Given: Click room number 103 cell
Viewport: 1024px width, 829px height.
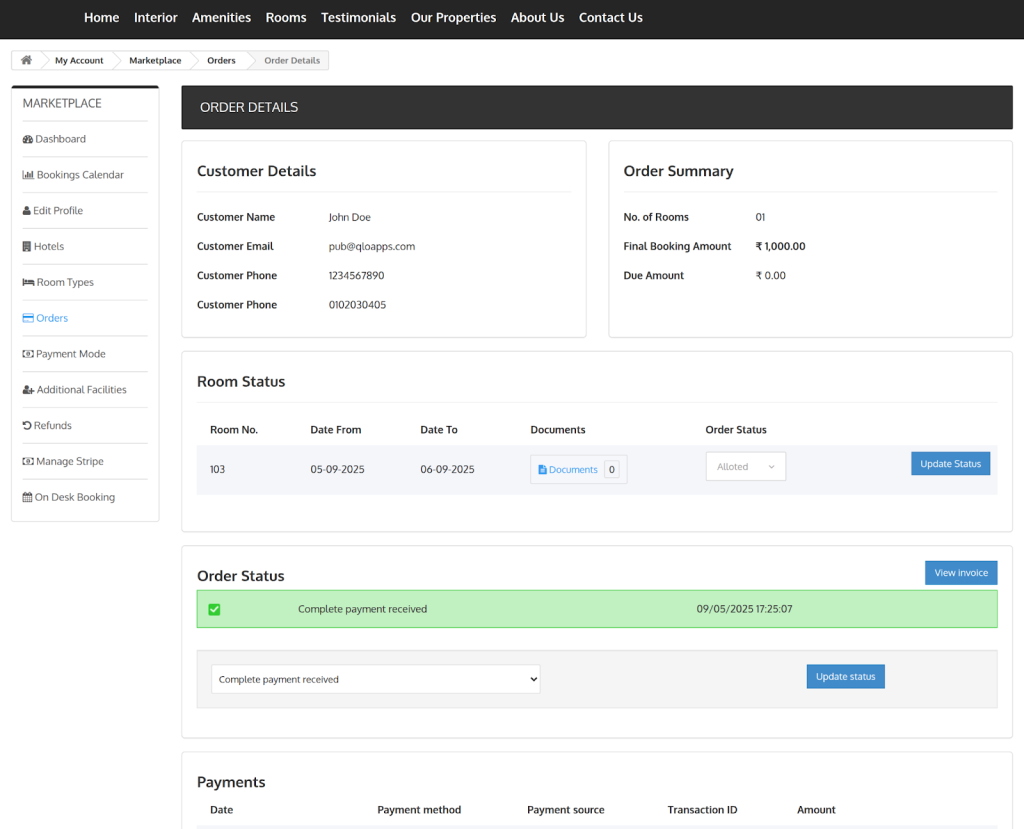Looking at the screenshot, I should [x=217, y=470].
